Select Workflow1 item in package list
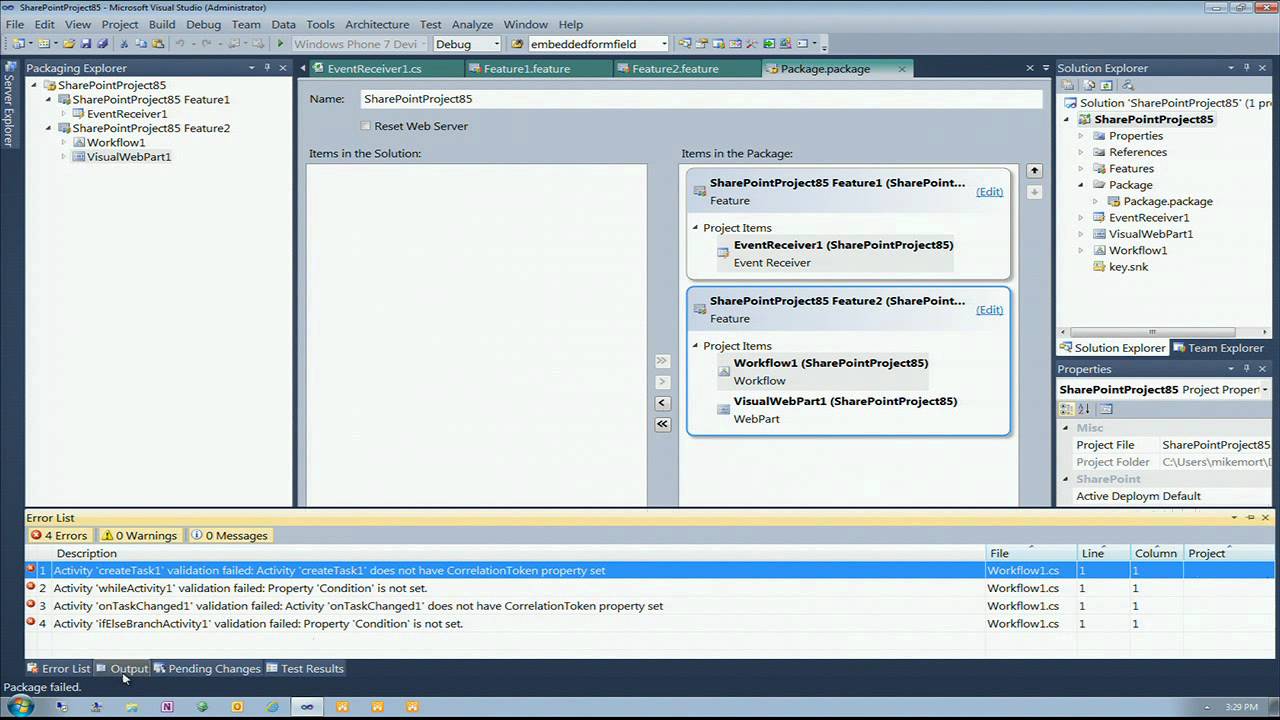 [x=823, y=371]
